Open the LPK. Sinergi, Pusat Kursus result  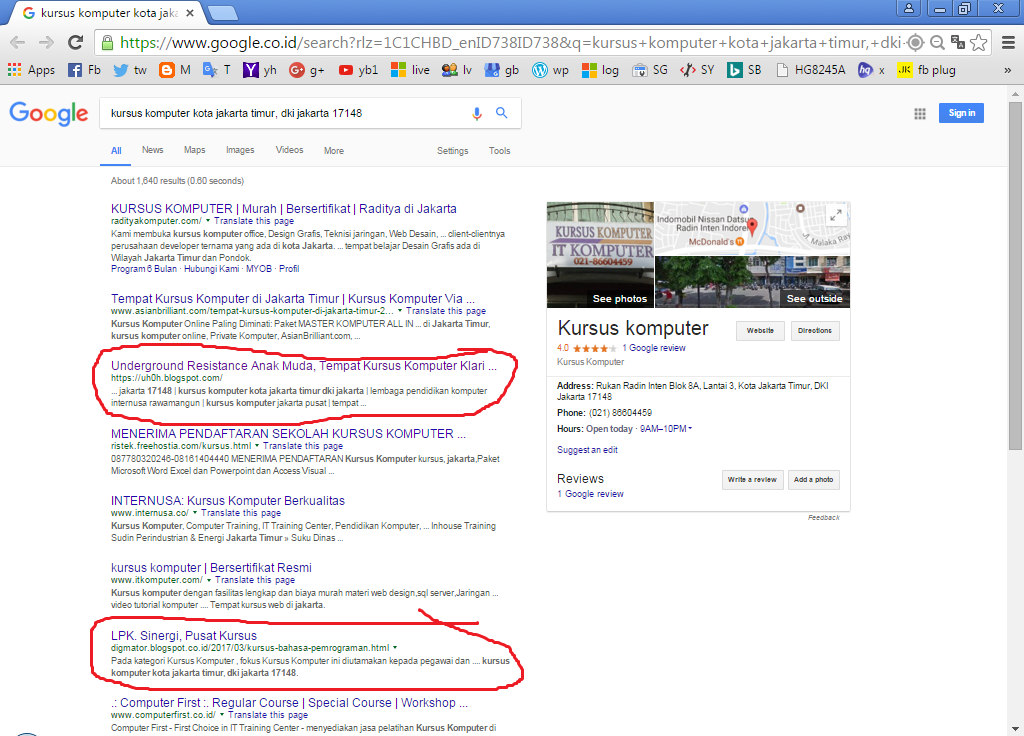pos(184,635)
